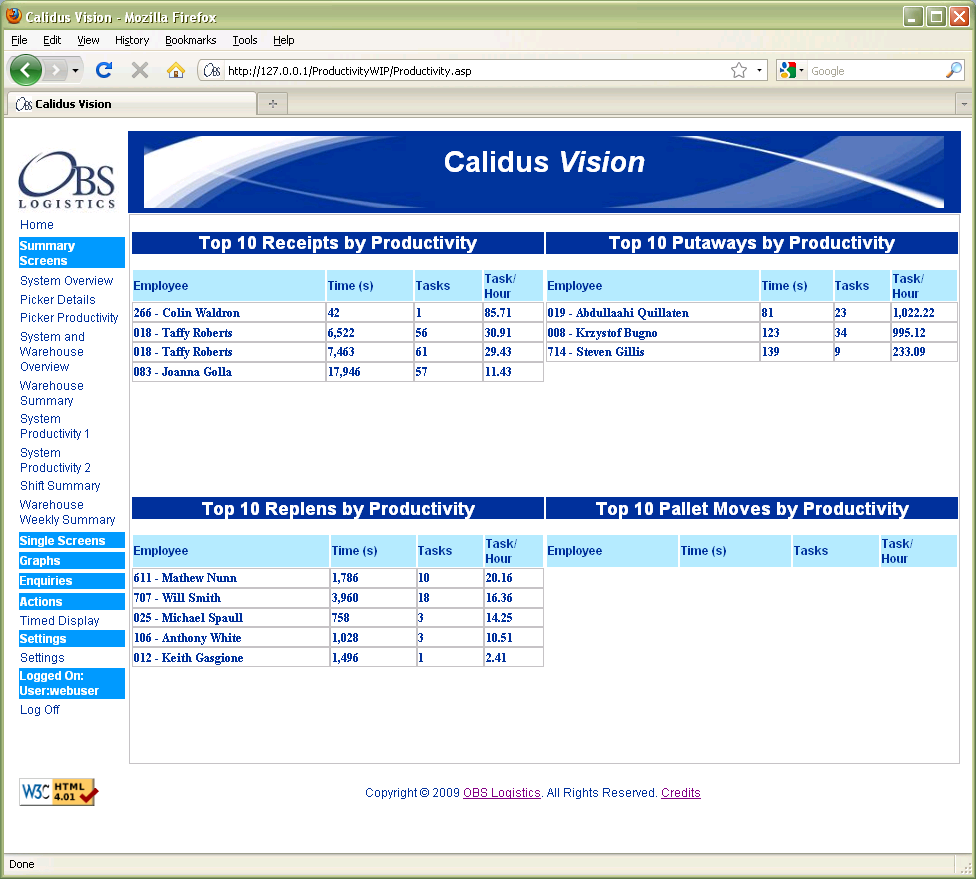Screen dimensions: 976x879
Task: Expand the Enquiries section
Action: (x=72, y=581)
